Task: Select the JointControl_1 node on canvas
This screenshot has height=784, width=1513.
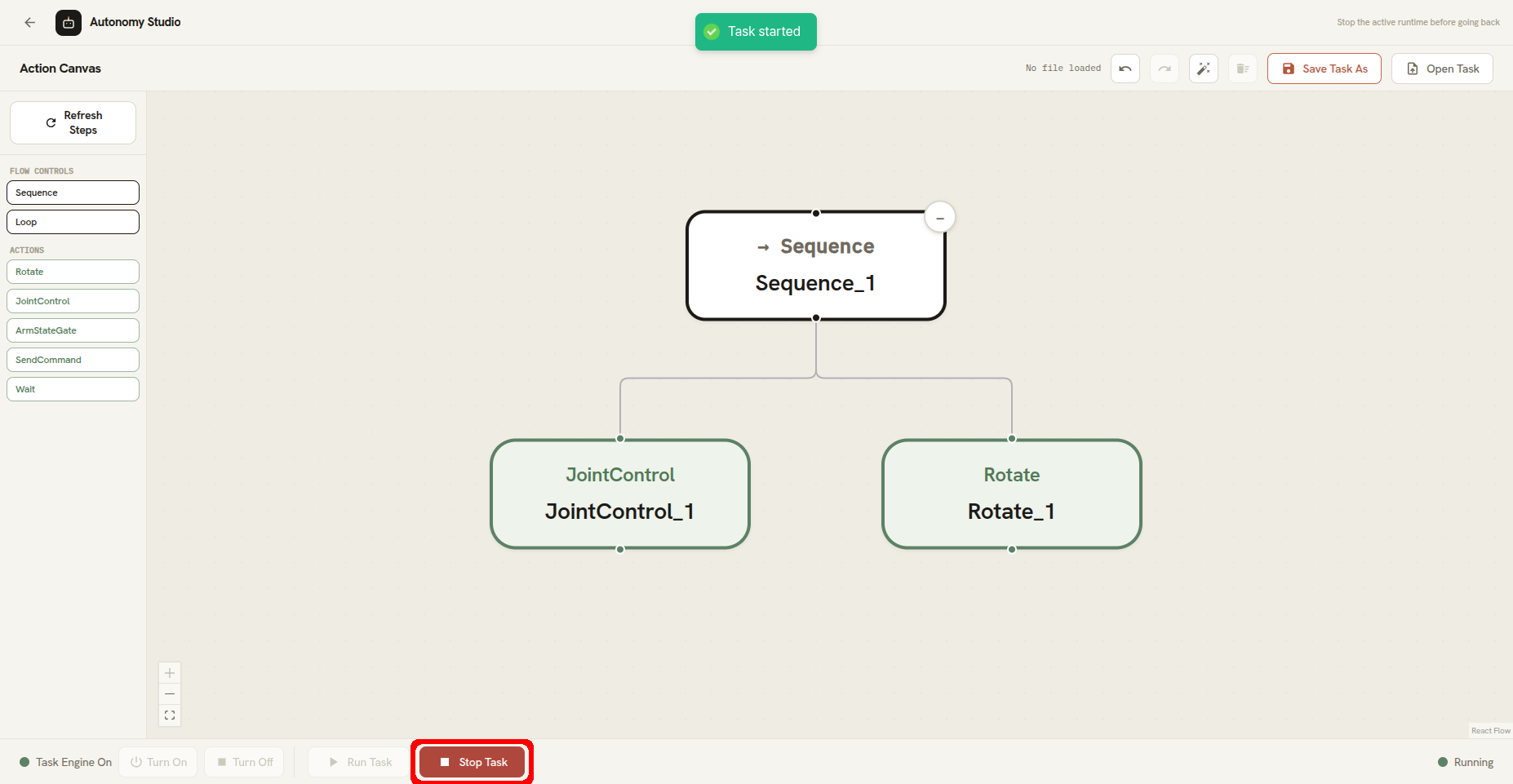Action: pos(620,494)
